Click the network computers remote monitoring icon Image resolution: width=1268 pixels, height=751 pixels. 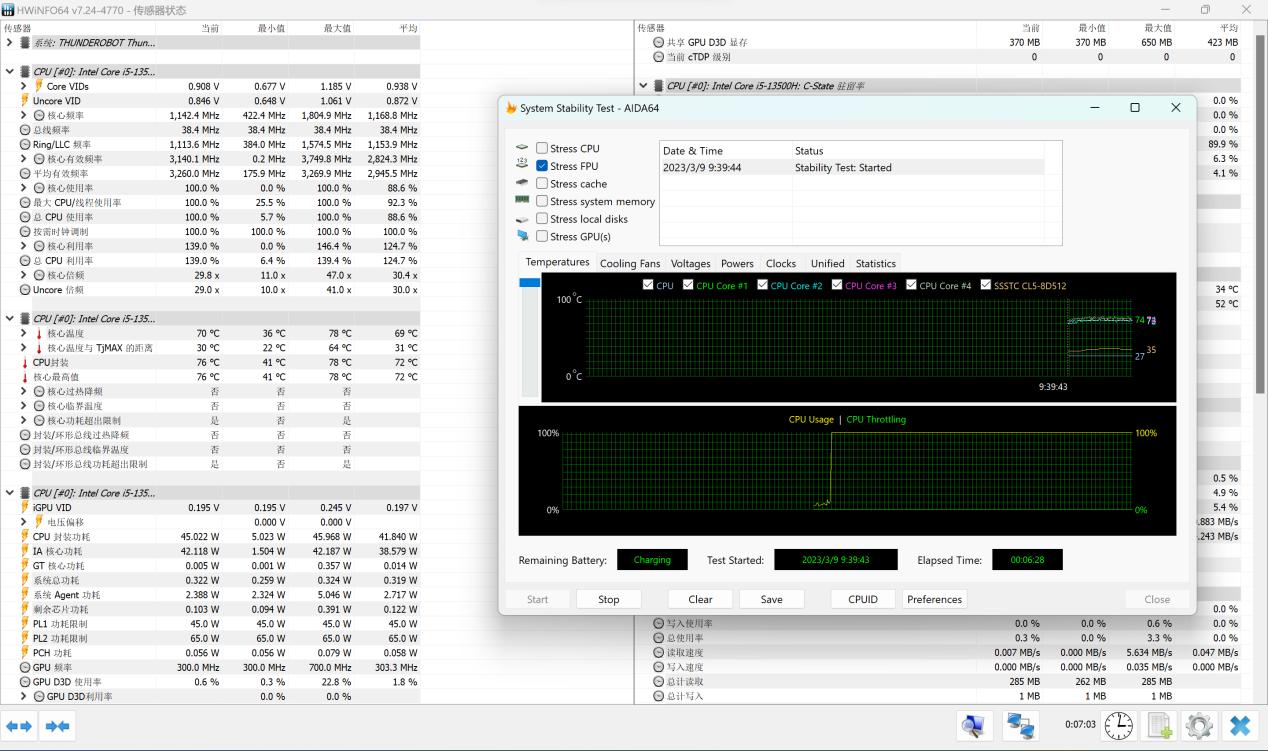click(1021, 726)
